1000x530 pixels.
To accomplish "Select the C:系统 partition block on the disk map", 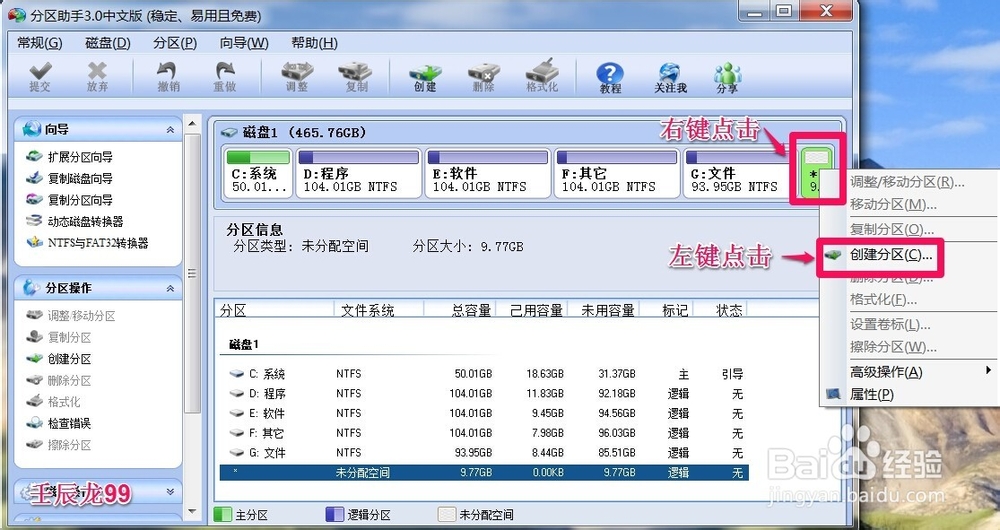I will click(258, 173).
